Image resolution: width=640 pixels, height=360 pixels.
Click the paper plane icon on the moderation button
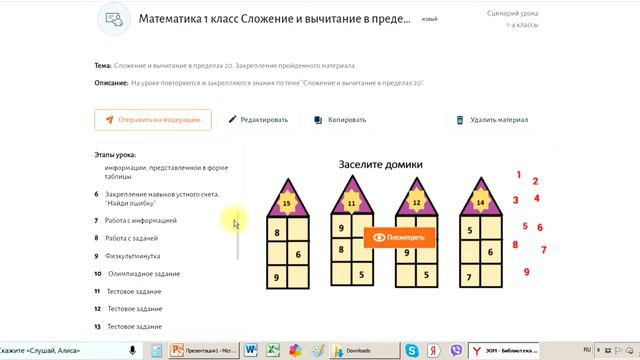(x=109, y=120)
